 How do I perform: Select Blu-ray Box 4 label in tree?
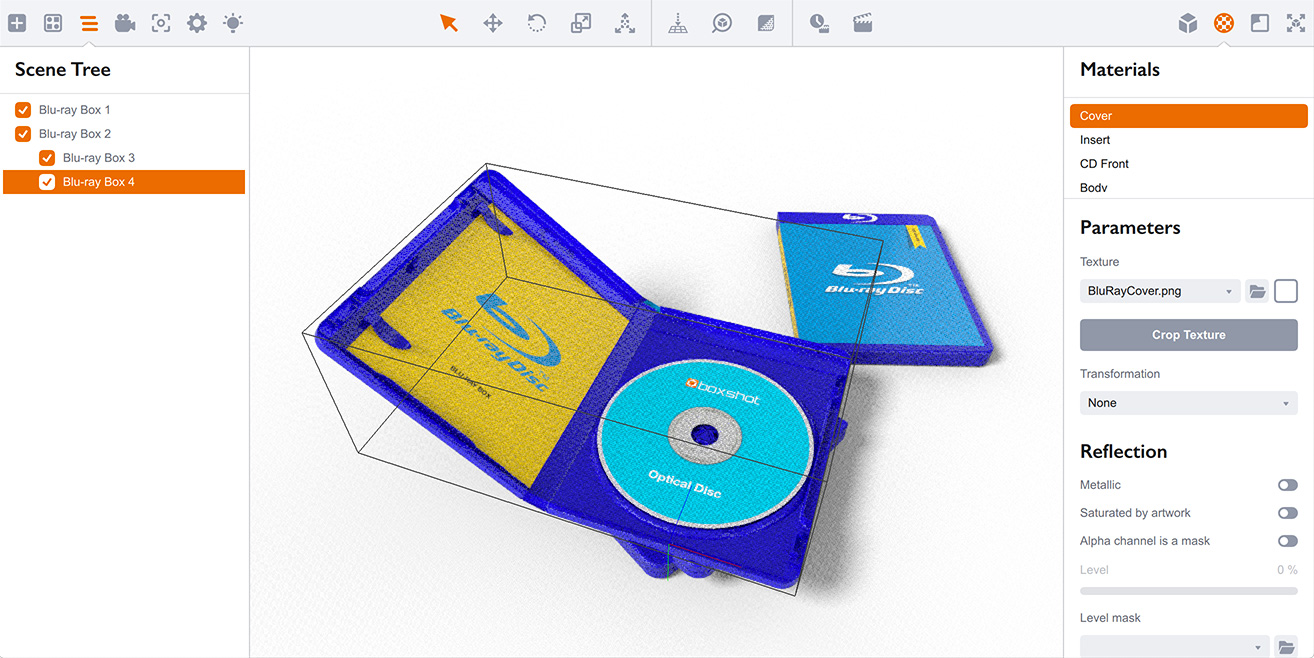click(x=99, y=182)
